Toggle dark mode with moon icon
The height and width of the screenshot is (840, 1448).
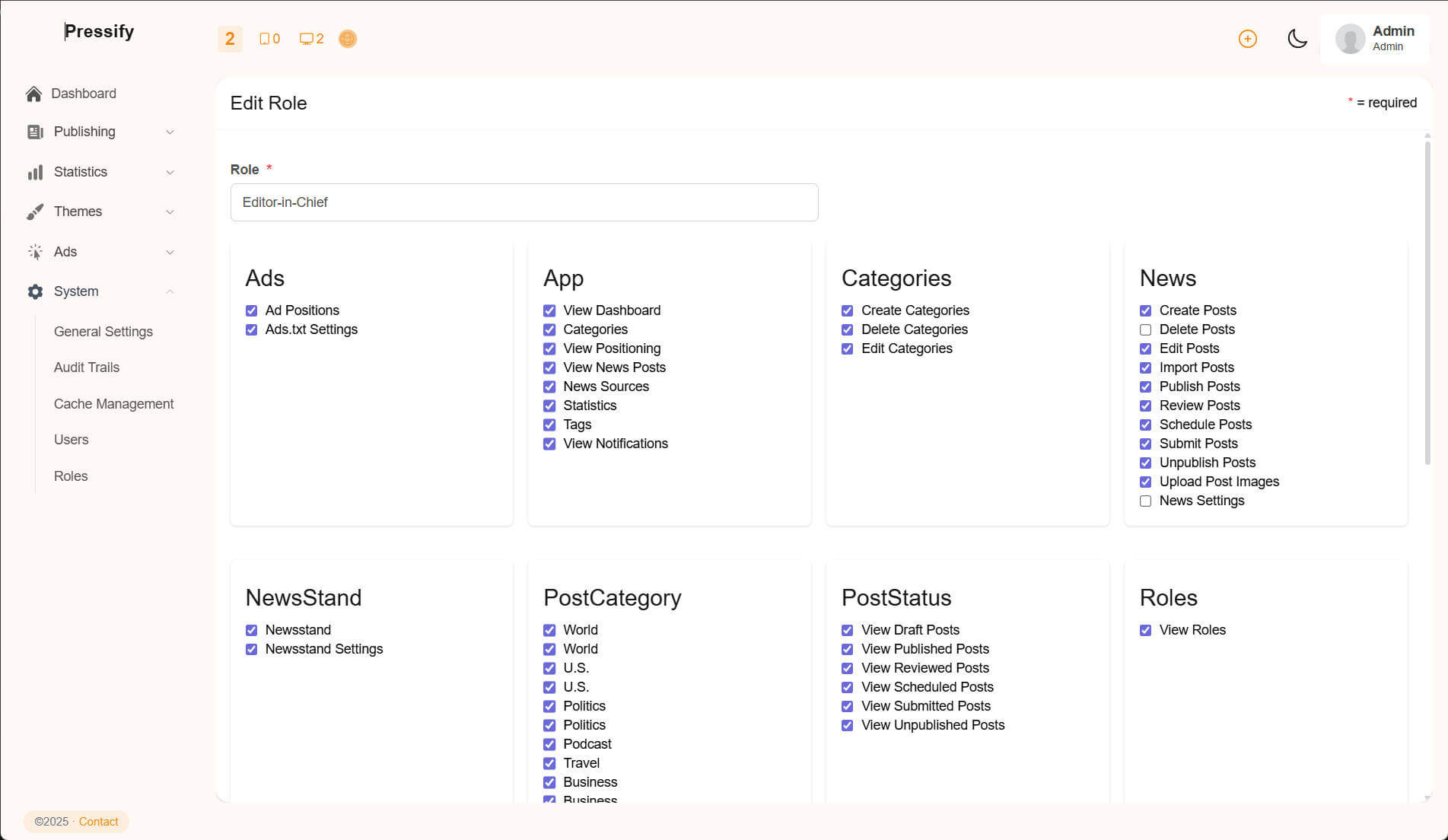tap(1297, 39)
